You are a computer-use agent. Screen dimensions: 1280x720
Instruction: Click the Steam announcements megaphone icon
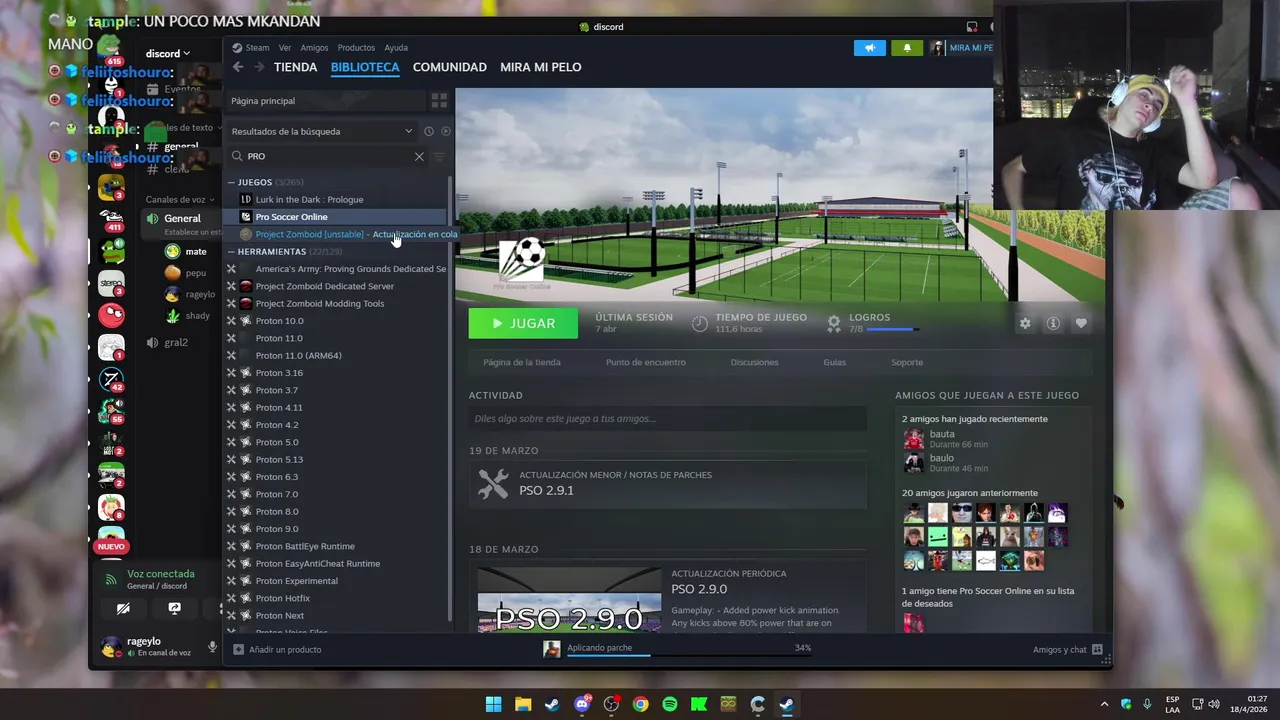(870, 47)
